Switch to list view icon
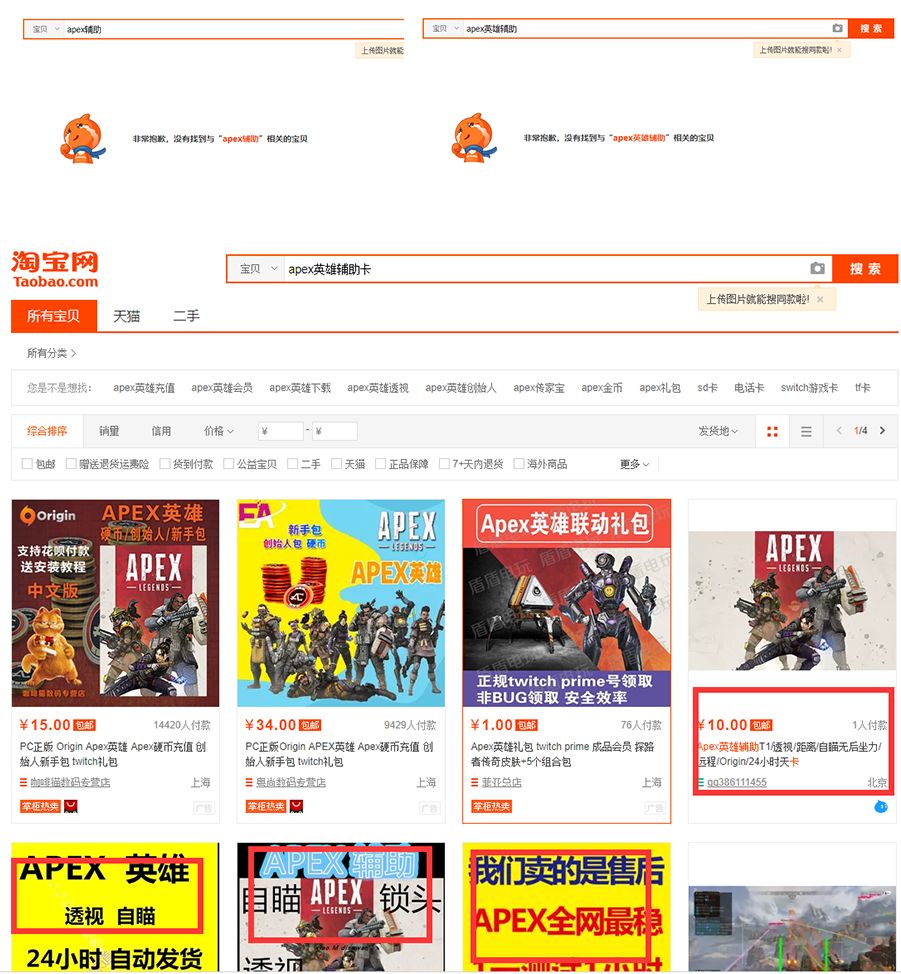Viewport: 901px width, 974px height. (806, 431)
